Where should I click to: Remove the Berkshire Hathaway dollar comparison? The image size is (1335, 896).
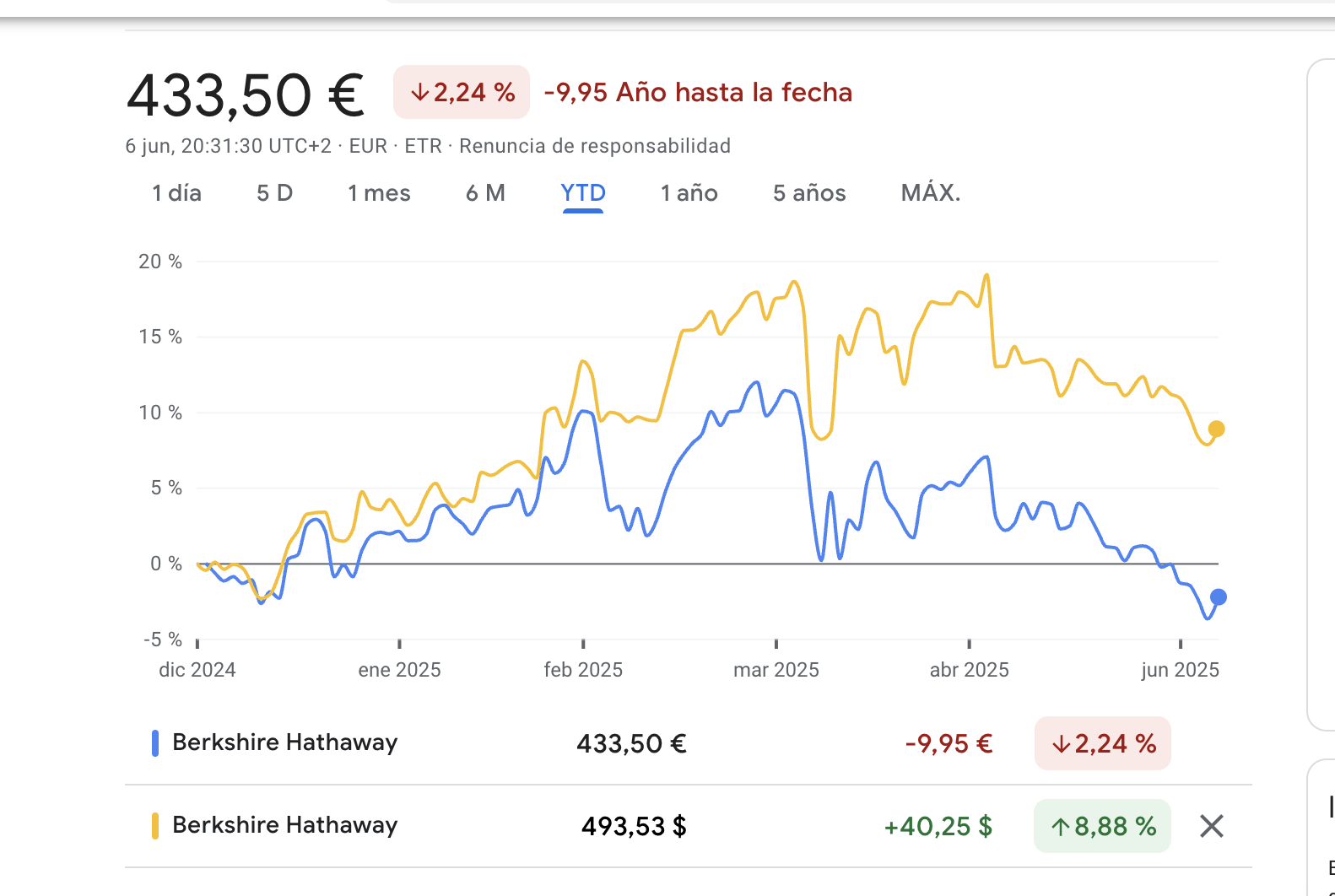pyautogui.click(x=1212, y=826)
